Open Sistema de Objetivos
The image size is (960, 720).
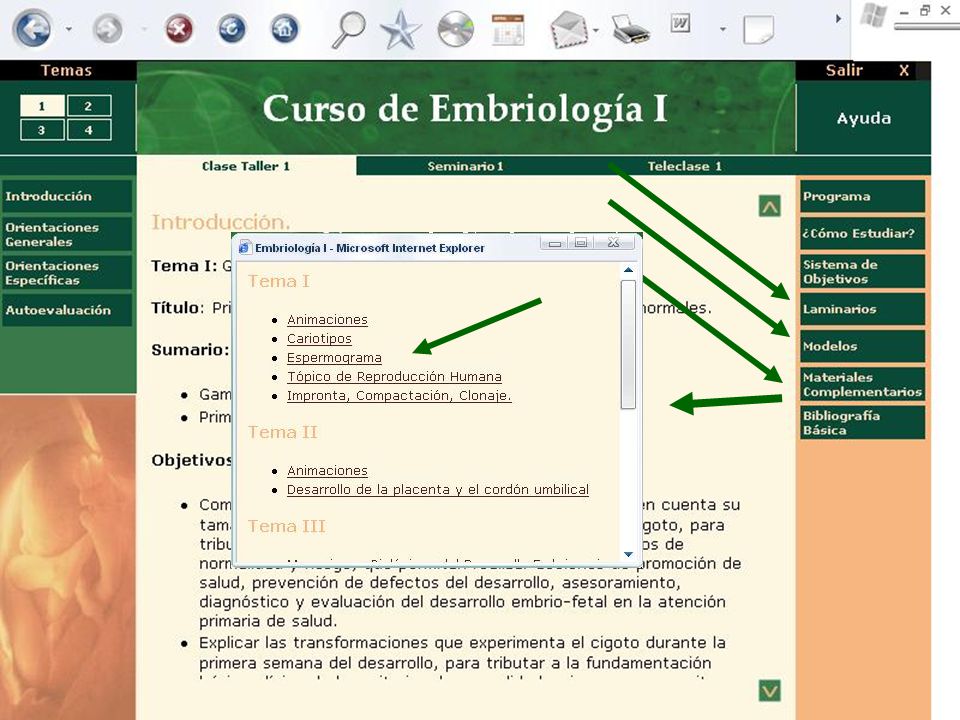pyautogui.click(x=863, y=271)
